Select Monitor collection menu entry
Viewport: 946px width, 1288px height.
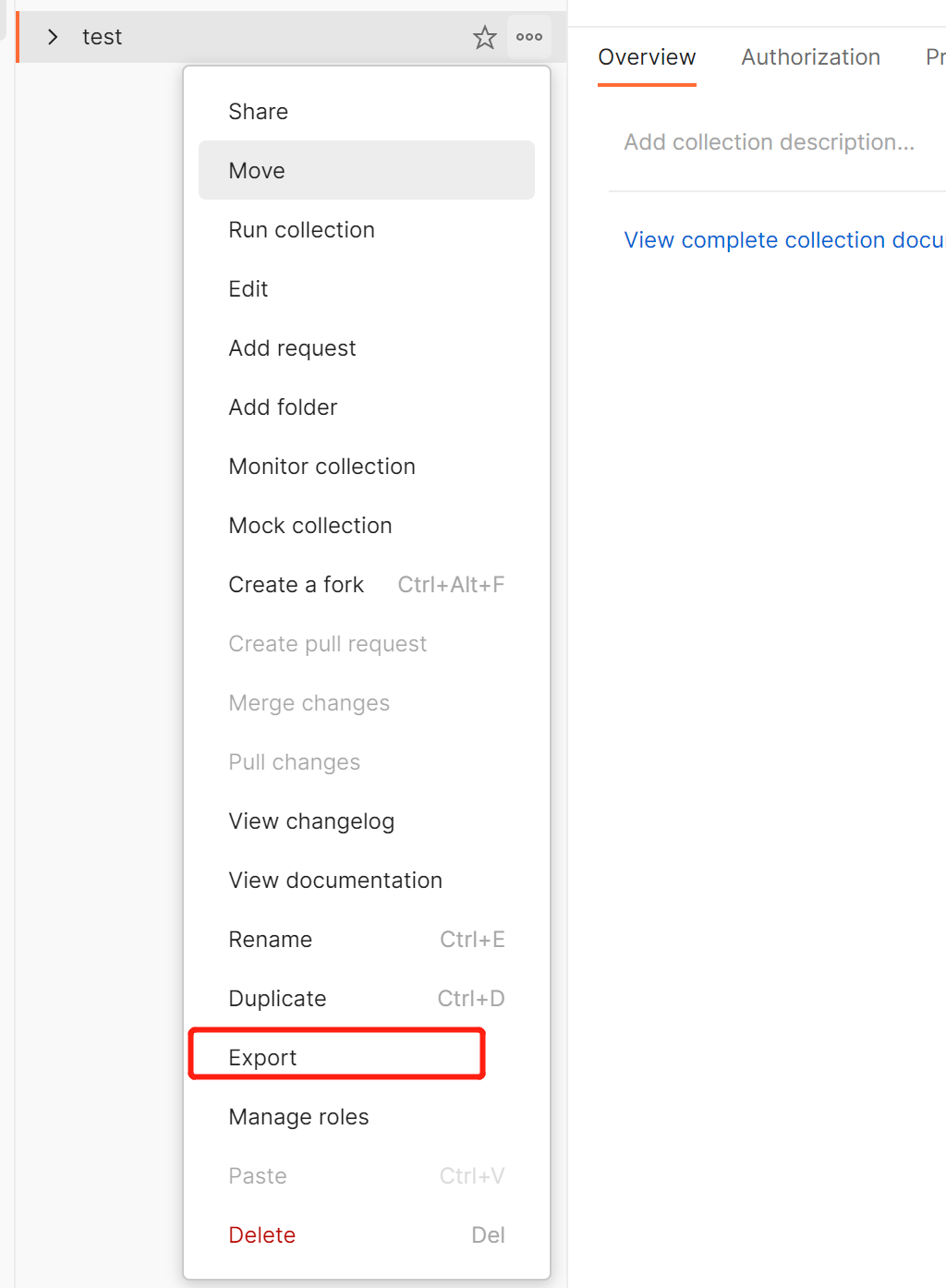pyautogui.click(x=321, y=467)
